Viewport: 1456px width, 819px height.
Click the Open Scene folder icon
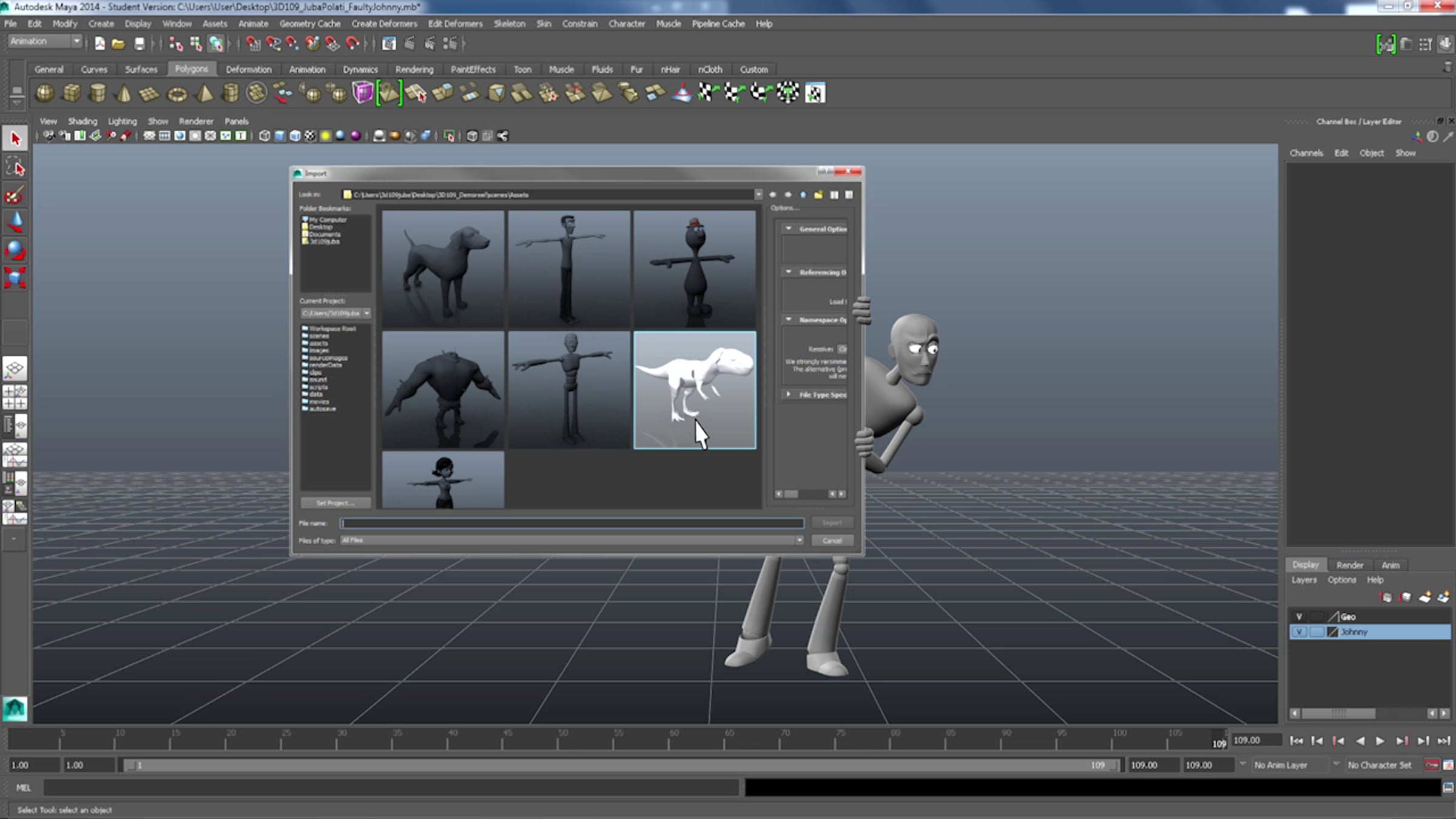tap(118, 44)
